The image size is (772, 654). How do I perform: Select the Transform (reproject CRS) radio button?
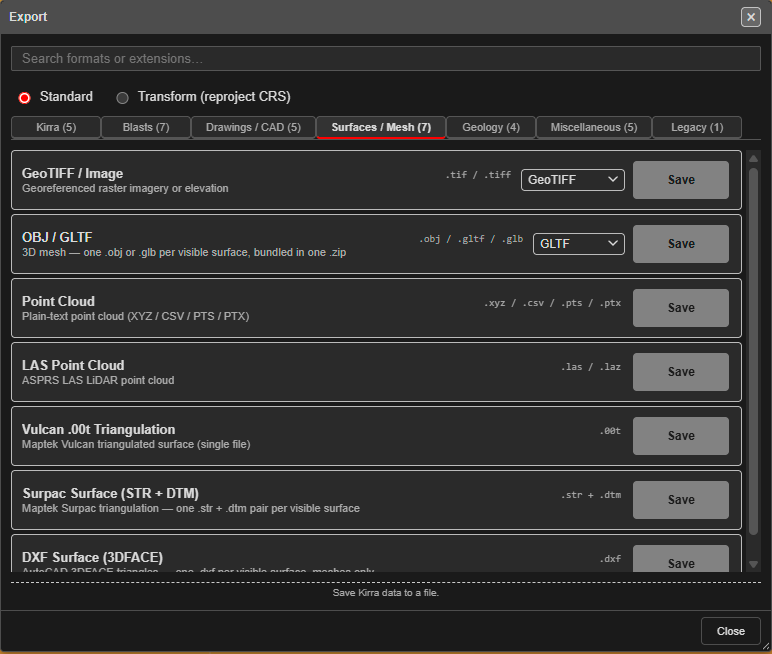point(122,98)
